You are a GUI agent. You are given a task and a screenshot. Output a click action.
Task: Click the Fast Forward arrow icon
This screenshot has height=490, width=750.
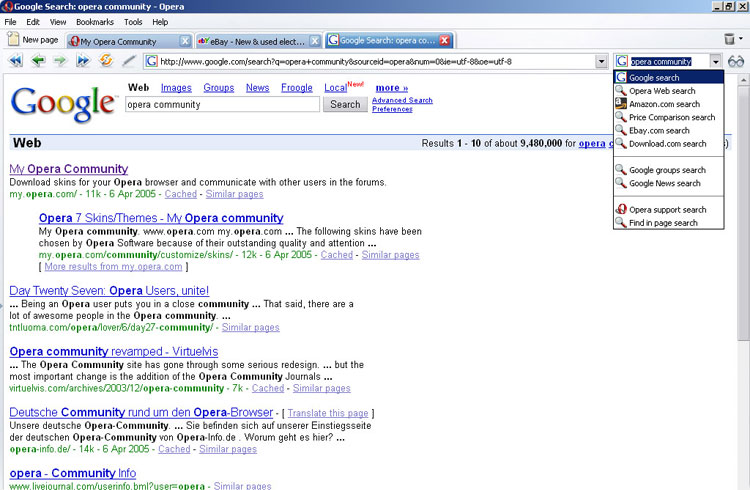tap(83, 61)
